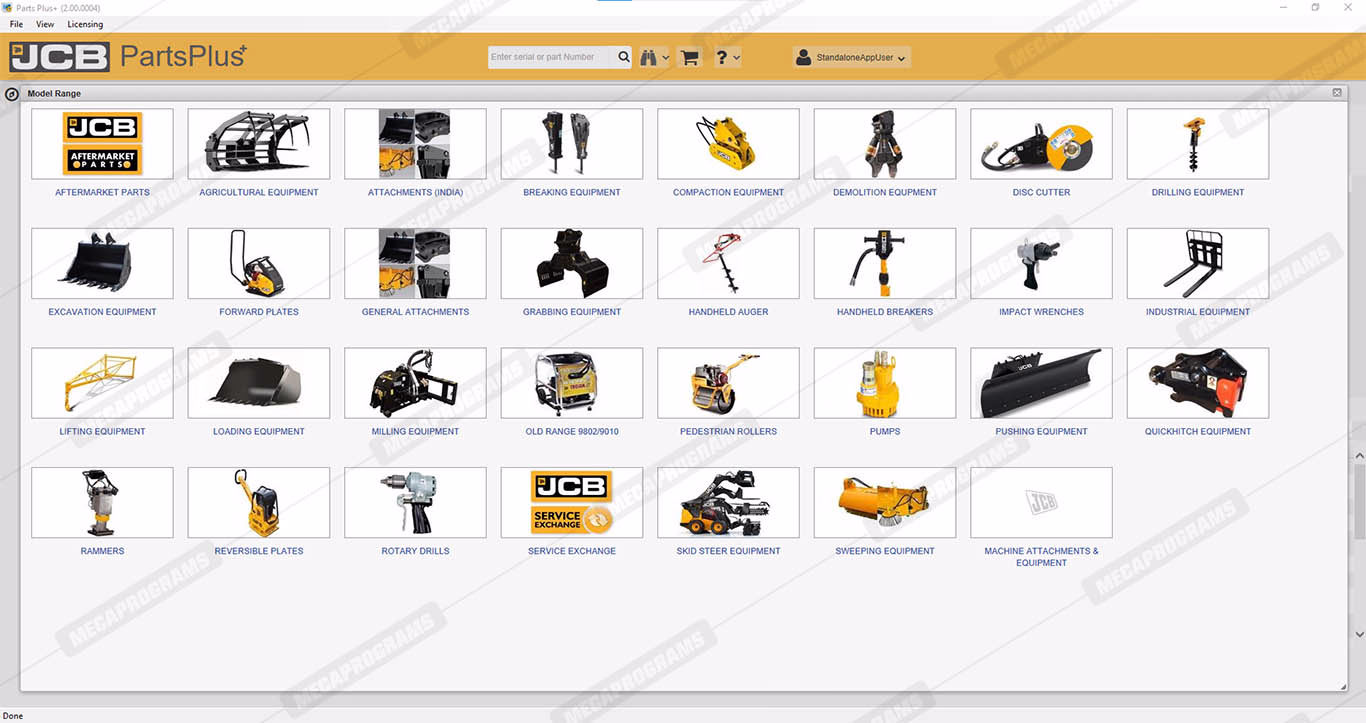Click the Machine Attachments & Equipment link
This screenshot has height=723, width=1366.
[1041, 557]
